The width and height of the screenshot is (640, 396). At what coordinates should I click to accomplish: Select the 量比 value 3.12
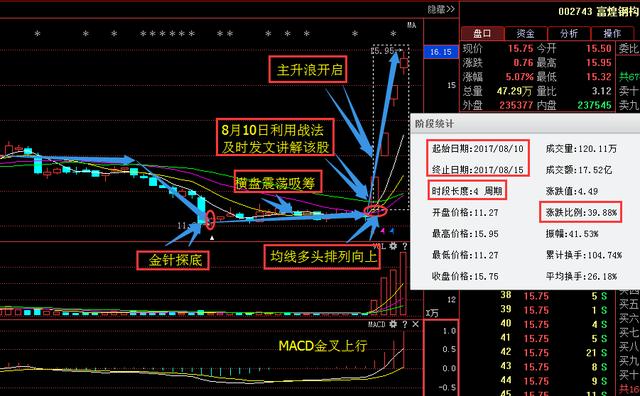602,91
